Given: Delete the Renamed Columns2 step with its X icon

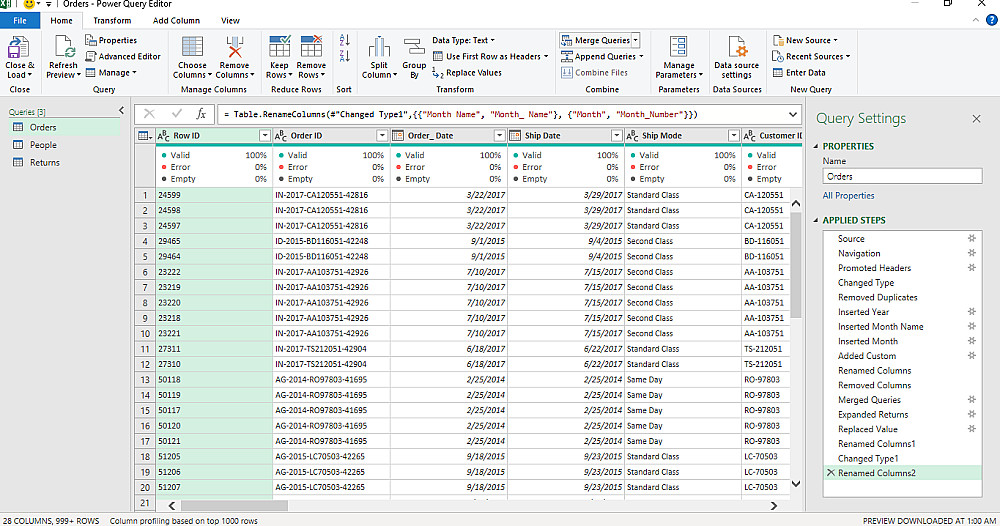Looking at the screenshot, I should (x=830, y=473).
